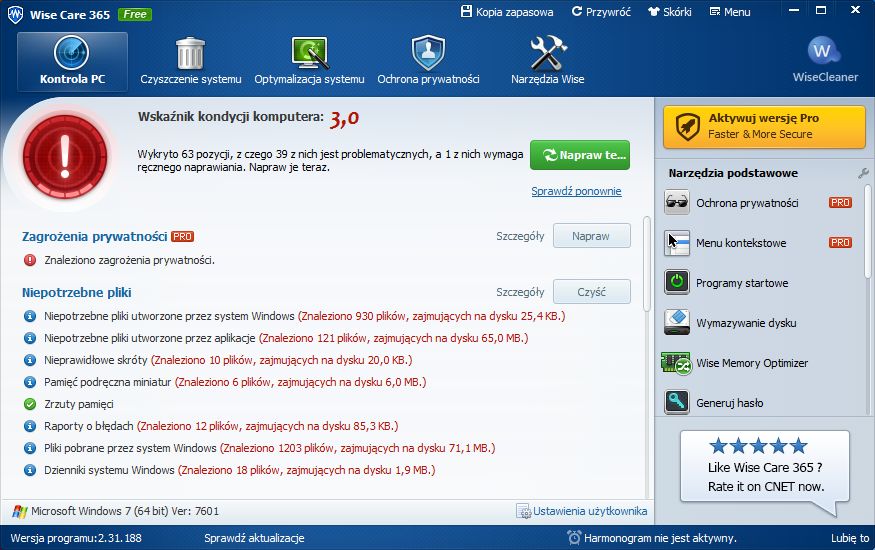Click the Generuj hasło key icon
875x550 pixels.
[x=676, y=402]
